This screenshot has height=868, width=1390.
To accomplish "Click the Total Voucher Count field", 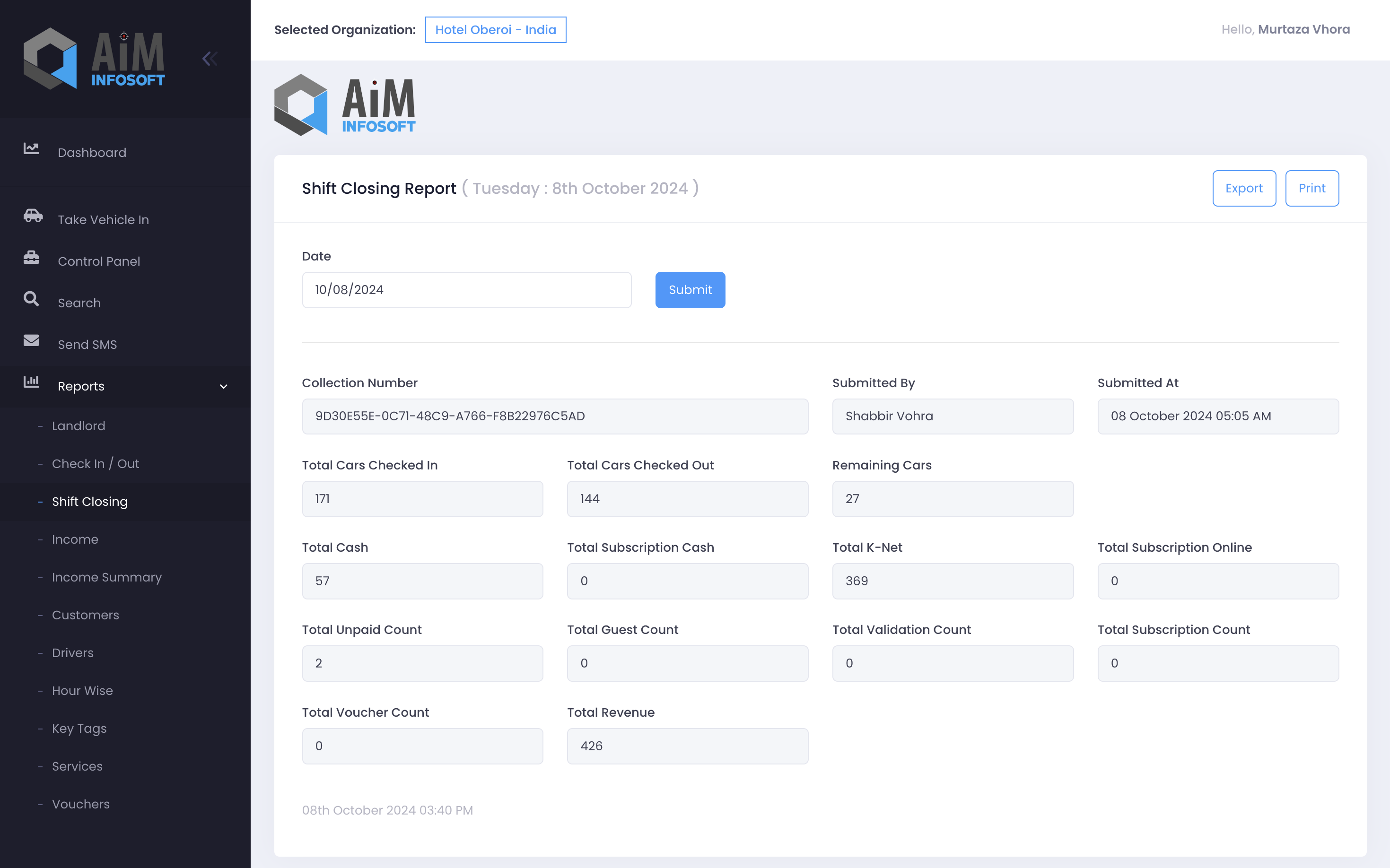I will pos(422,746).
